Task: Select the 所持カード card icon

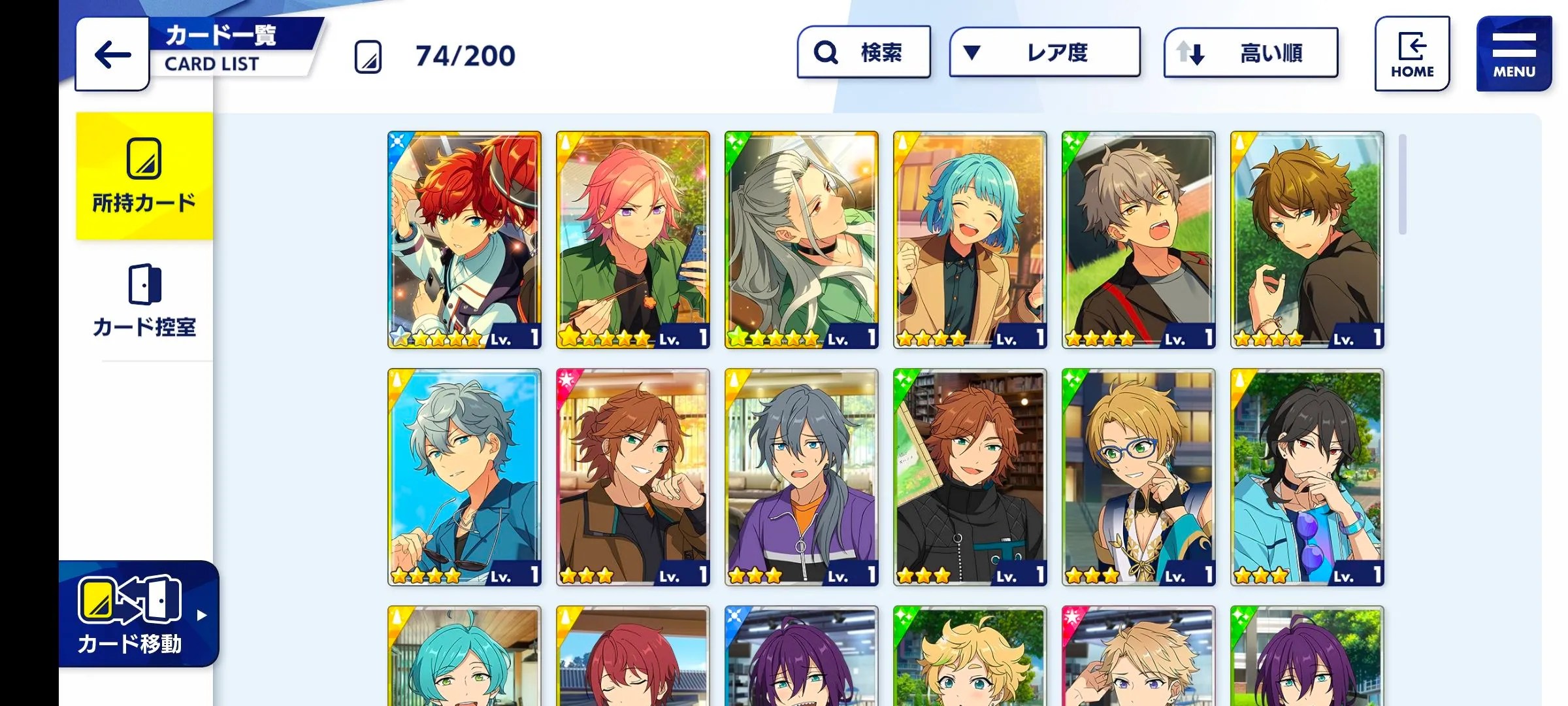Action: point(144,158)
